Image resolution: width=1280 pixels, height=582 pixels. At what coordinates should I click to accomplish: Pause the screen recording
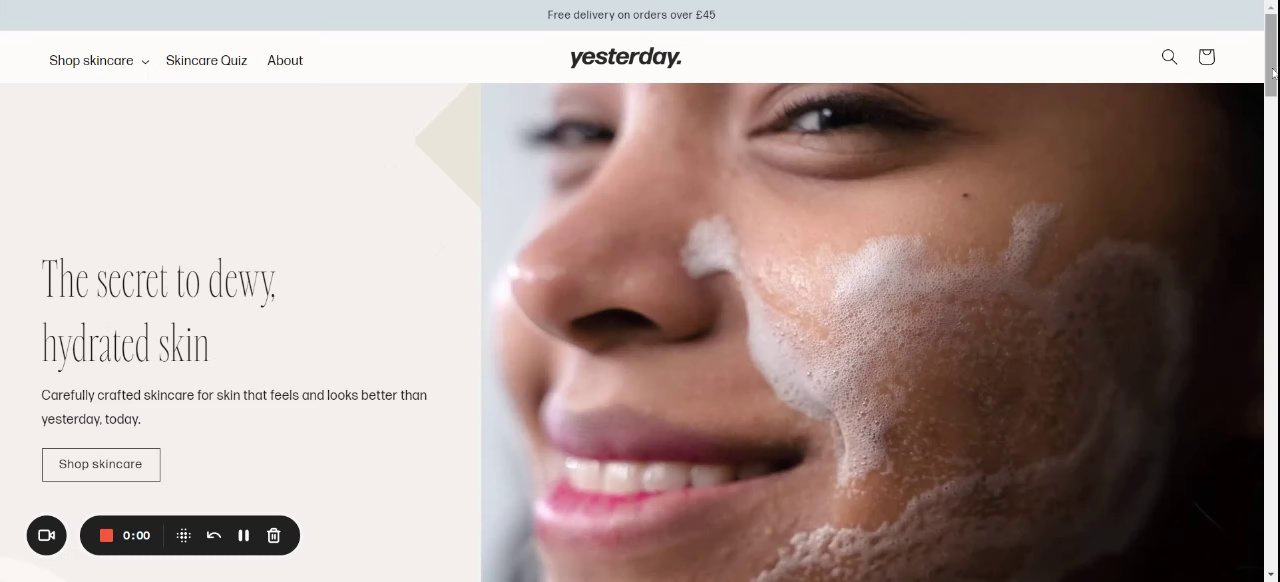pyautogui.click(x=243, y=535)
